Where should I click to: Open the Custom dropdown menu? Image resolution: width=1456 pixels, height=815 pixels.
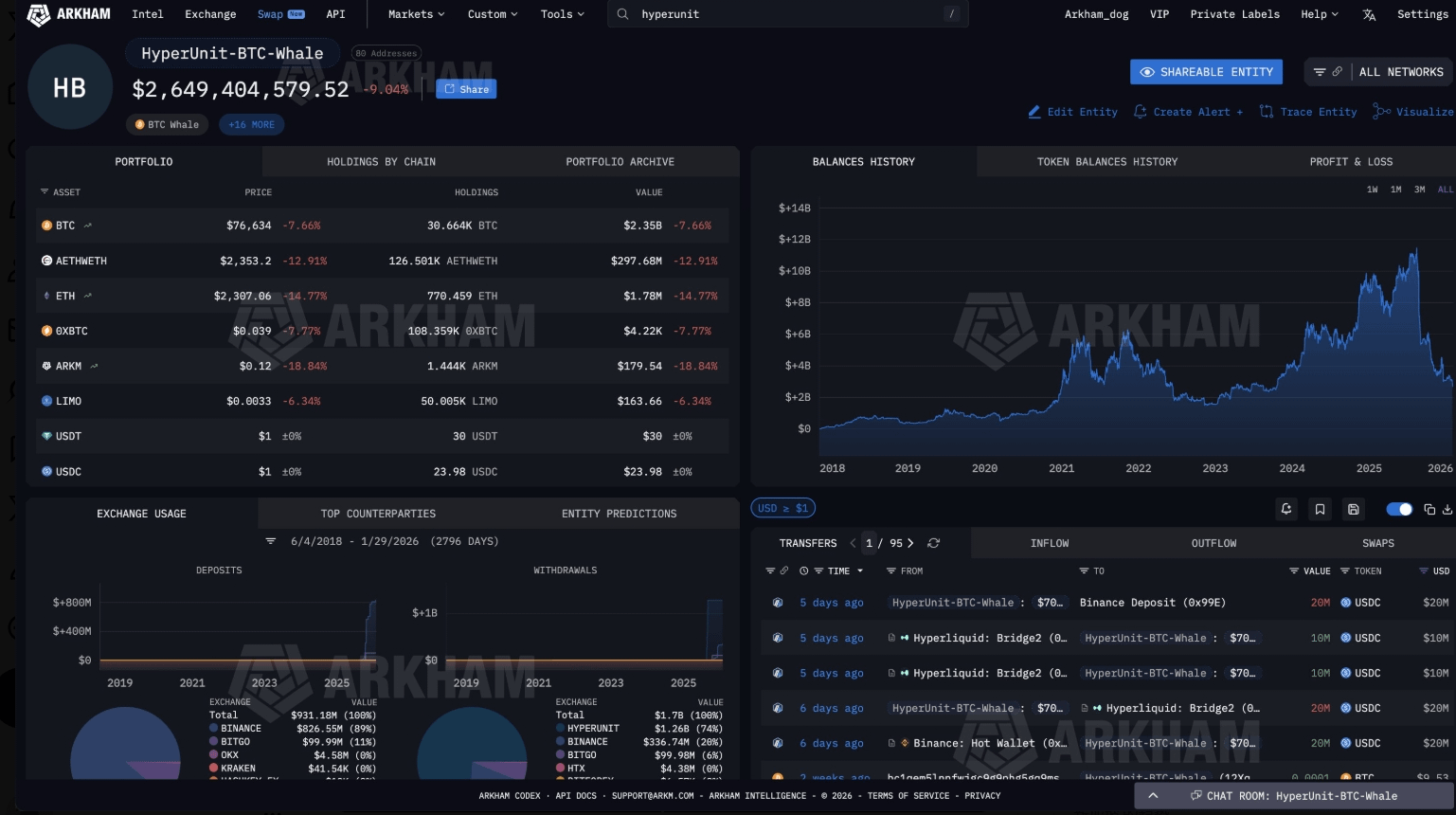point(493,14)
